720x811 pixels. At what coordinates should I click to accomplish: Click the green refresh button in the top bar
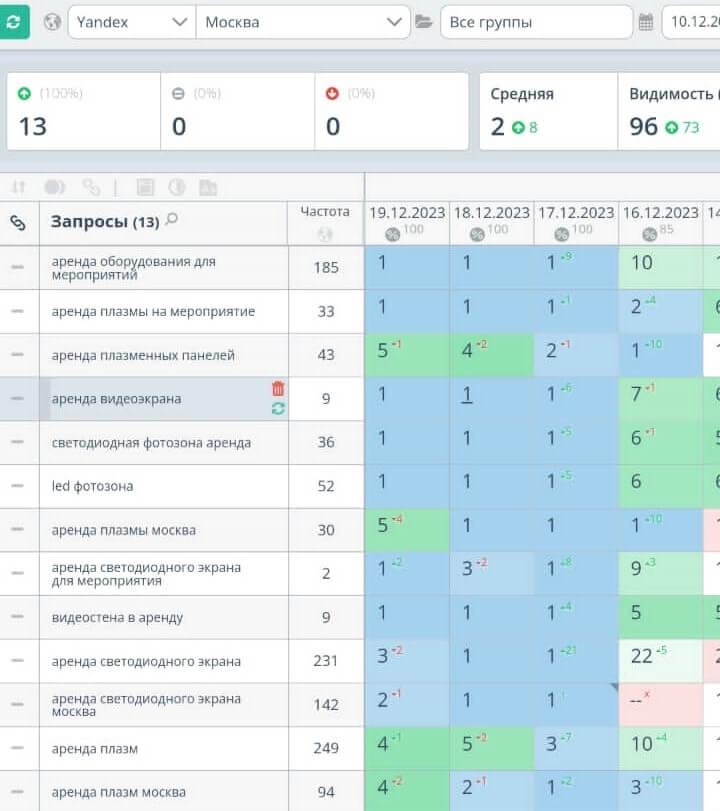click(x=14, y=22)
